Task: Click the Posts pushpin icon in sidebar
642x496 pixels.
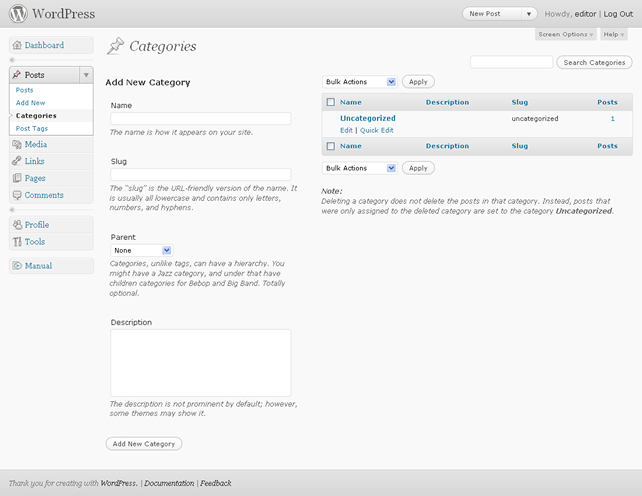Action: 16,75
